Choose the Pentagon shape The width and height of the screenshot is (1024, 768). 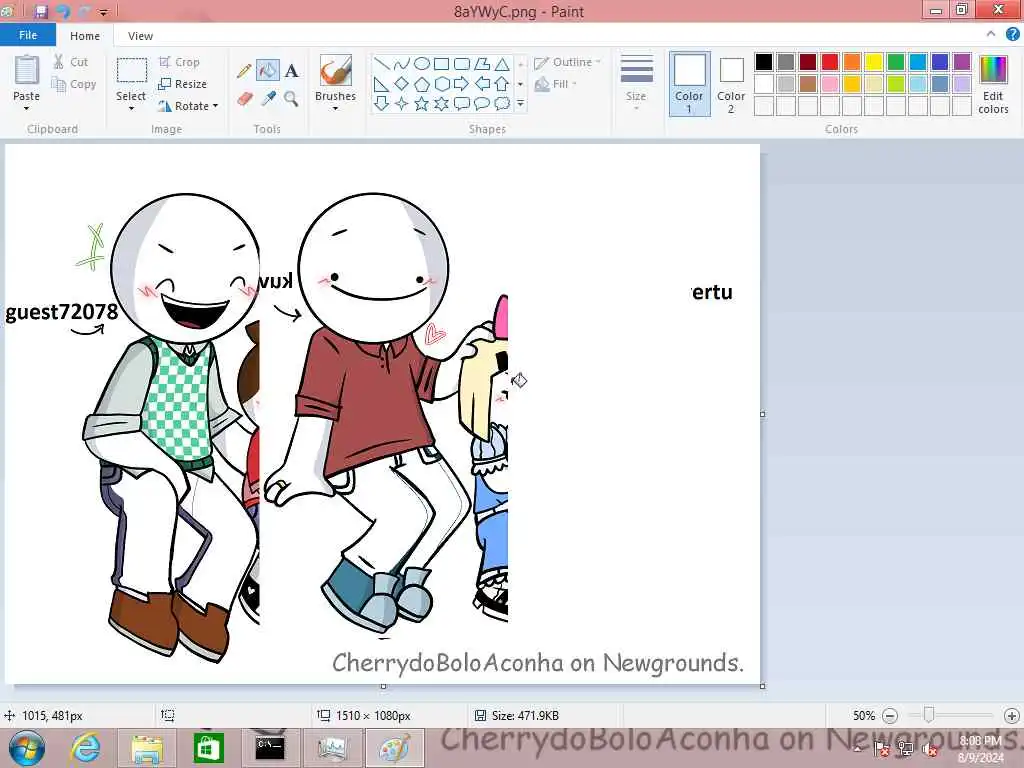pyautogui.click(x=422, y=84)
